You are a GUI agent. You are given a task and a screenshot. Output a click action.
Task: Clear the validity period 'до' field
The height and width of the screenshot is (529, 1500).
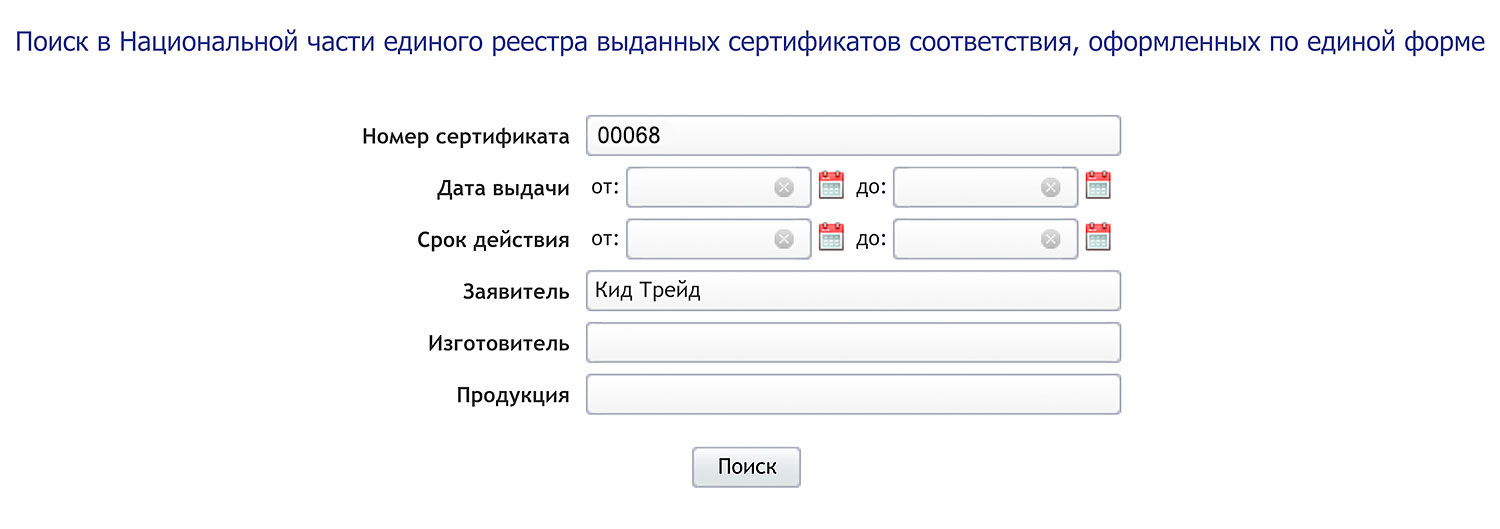[1050, 239]
